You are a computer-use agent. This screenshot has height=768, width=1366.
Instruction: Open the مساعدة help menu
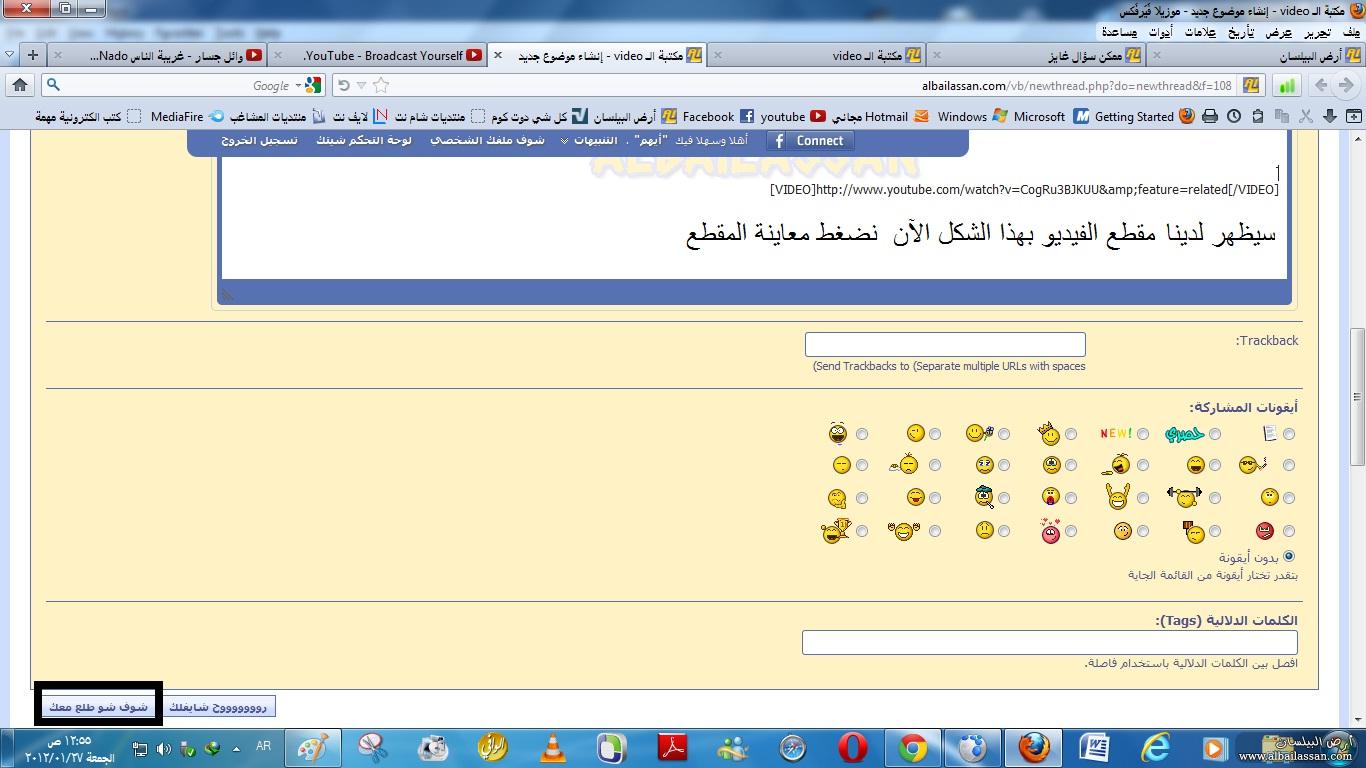(x=1119, y=32)
